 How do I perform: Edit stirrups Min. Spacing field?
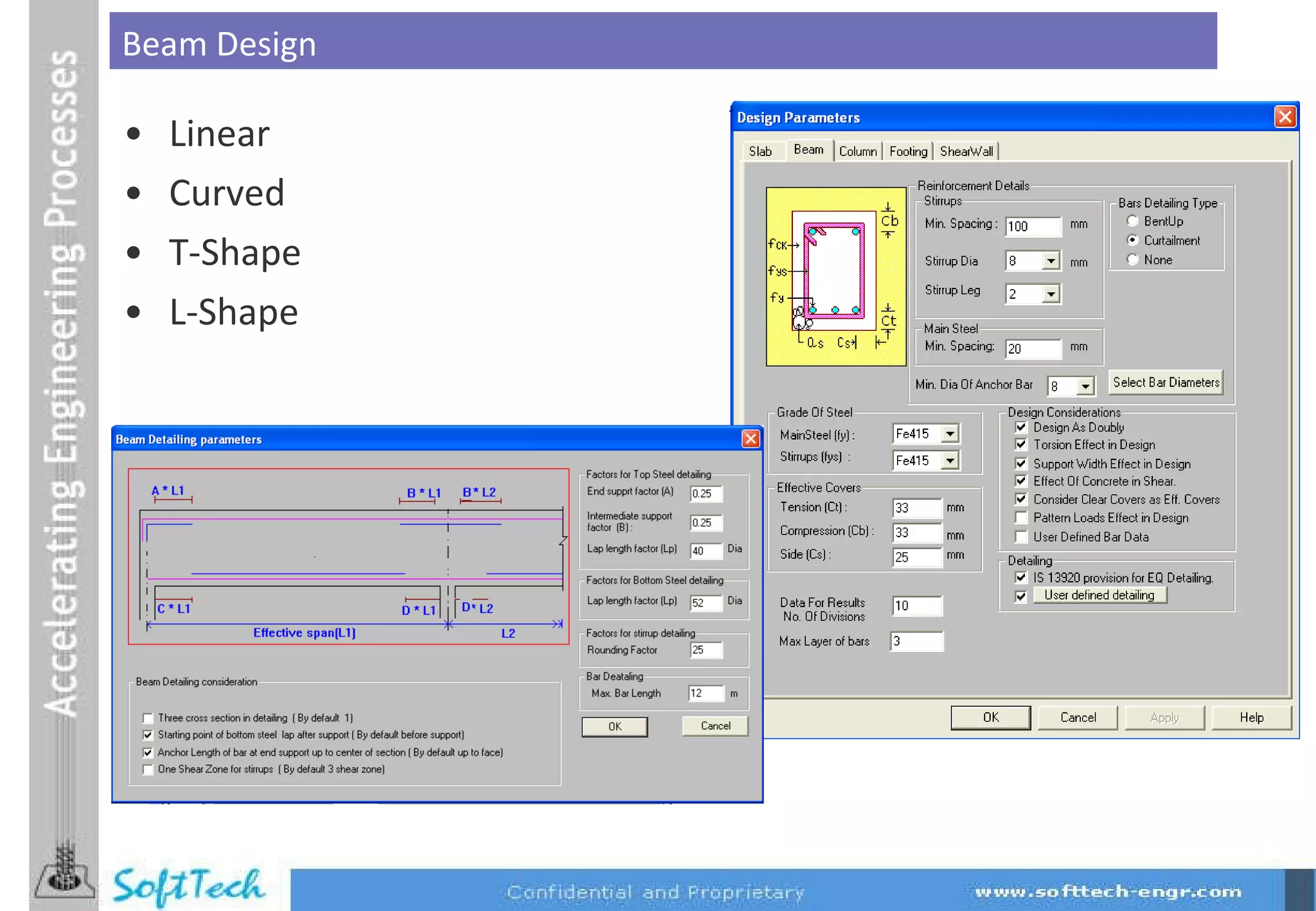(x=1033, y=226)
